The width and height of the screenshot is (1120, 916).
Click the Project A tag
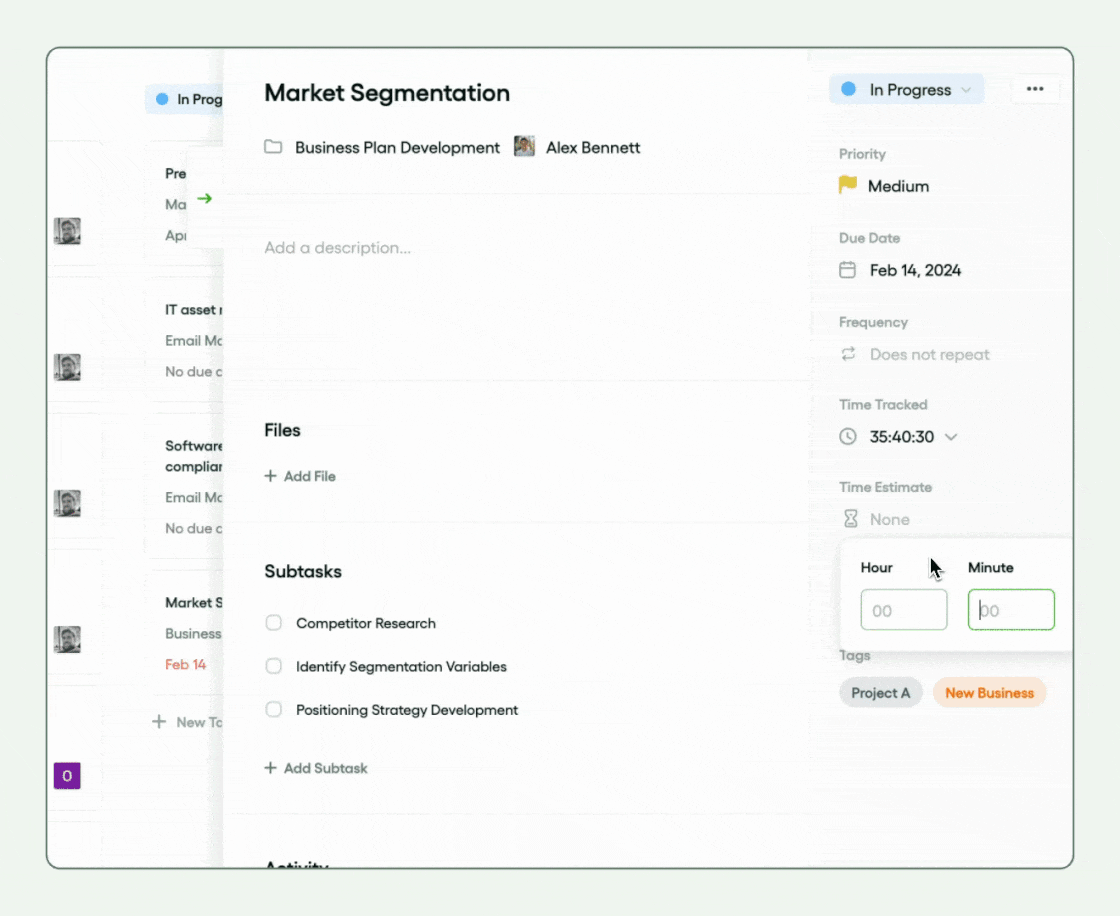pyautogui.click(x=880, y=693)
